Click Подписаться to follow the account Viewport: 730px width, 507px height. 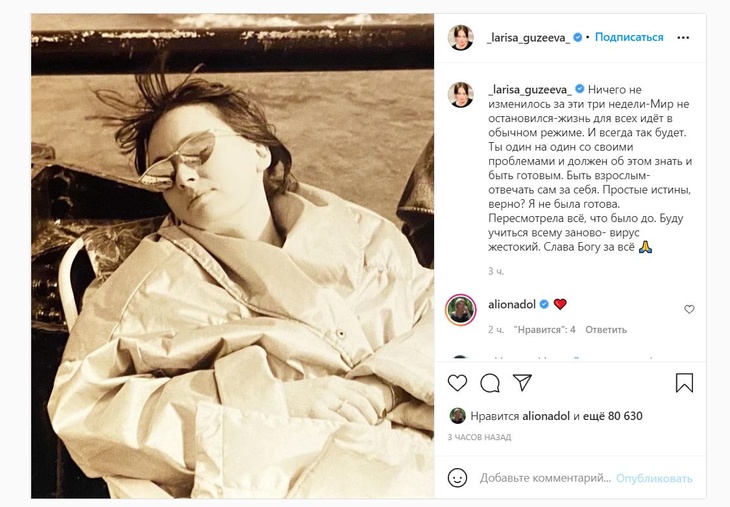click(x=629, y=37)
